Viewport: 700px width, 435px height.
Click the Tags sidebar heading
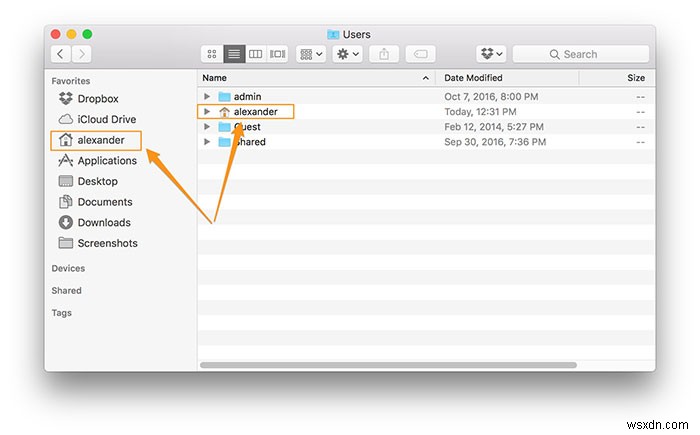point(62,313)
